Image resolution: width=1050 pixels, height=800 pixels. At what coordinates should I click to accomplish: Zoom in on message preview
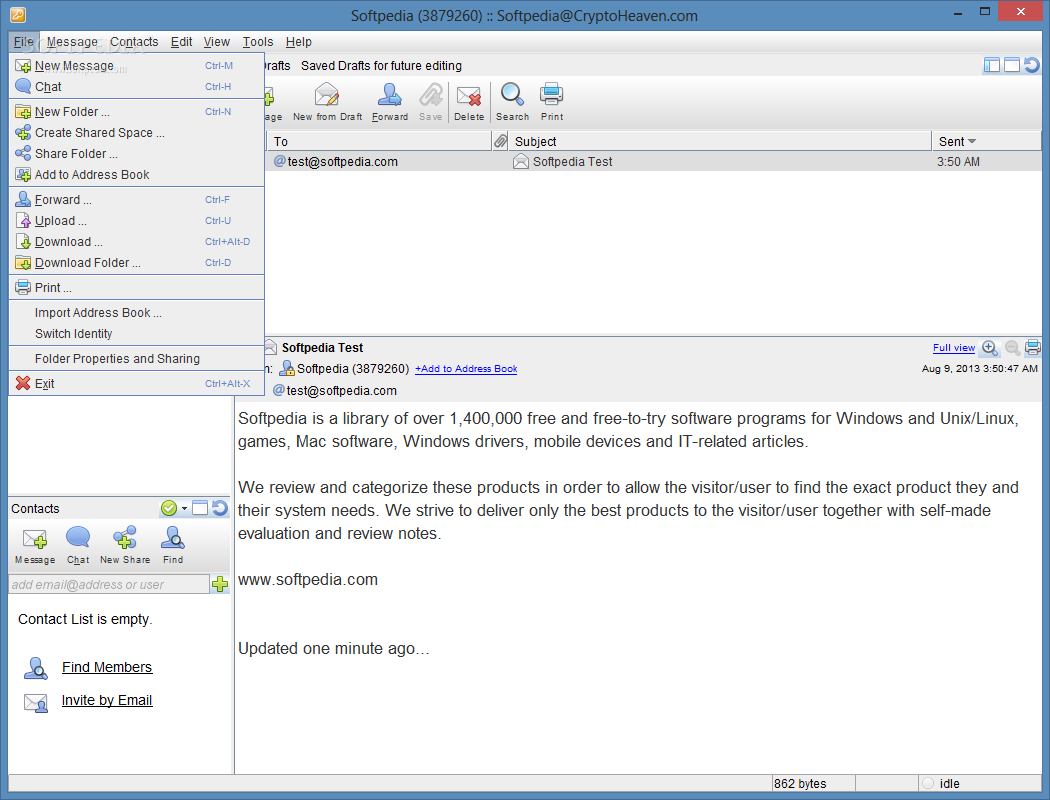pyautogui.click(x=990, y=347)
